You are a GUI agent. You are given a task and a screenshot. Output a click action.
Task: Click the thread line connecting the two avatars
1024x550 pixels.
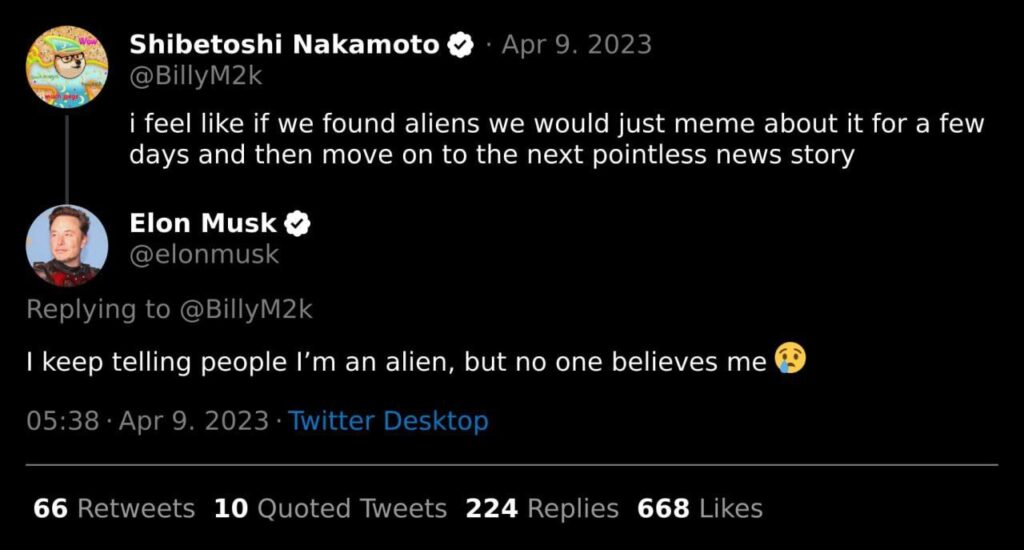click(x=66, y=157)
